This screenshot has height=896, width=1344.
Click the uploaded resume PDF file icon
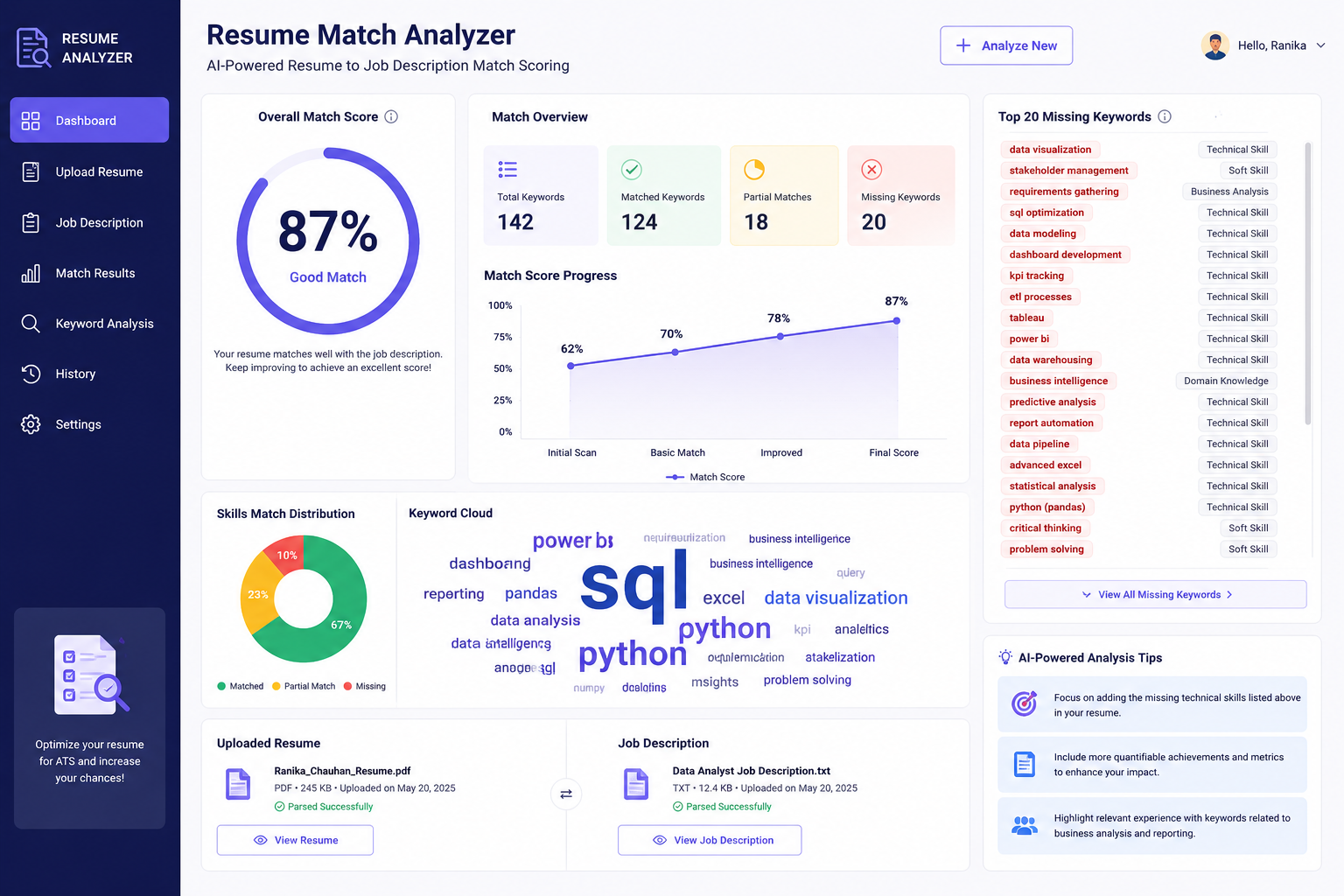[x=238, y=784]
